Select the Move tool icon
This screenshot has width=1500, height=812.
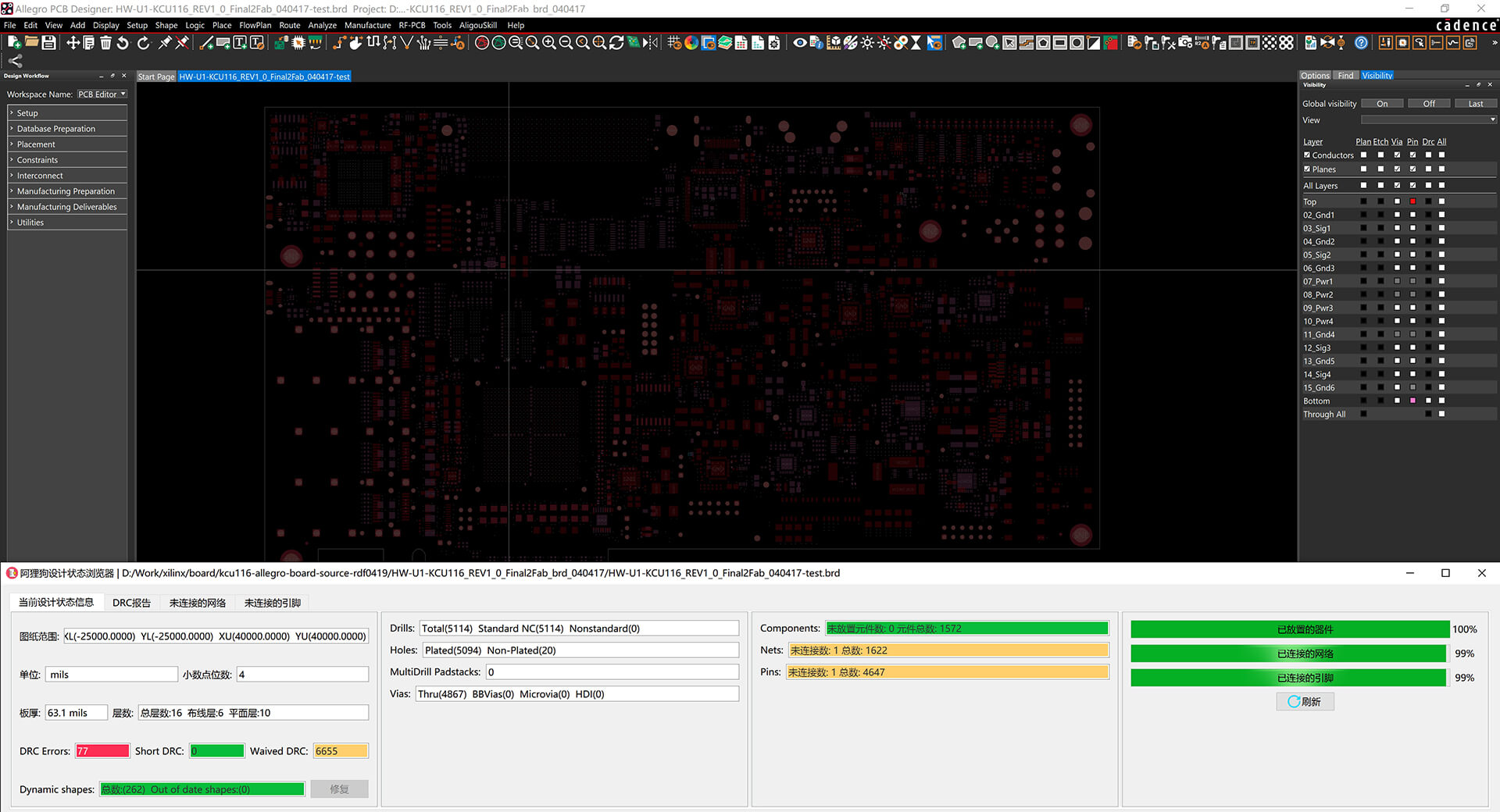point(73,42)
